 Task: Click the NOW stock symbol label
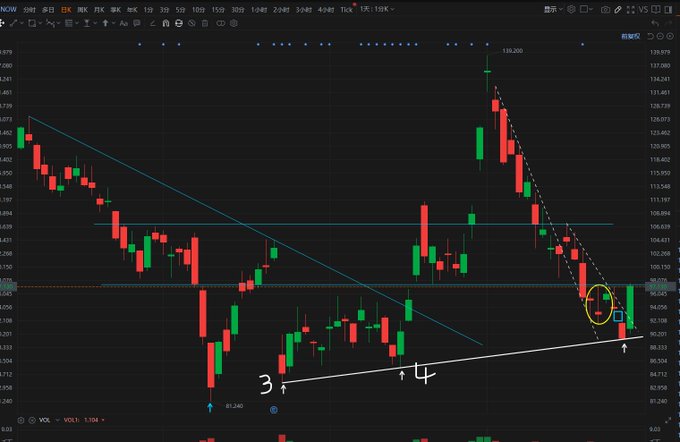[8, 9]
